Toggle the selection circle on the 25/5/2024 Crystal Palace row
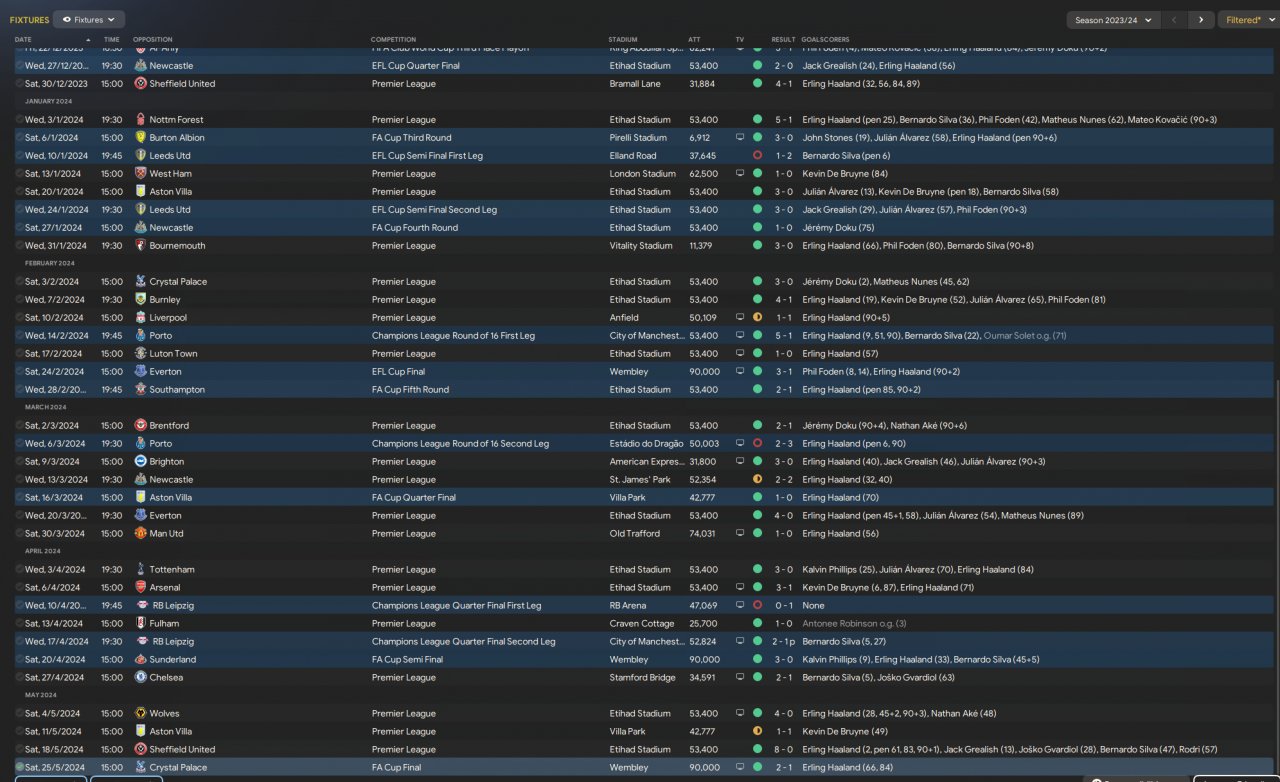The image size is (1280, 782). click(x=19, y=768)
